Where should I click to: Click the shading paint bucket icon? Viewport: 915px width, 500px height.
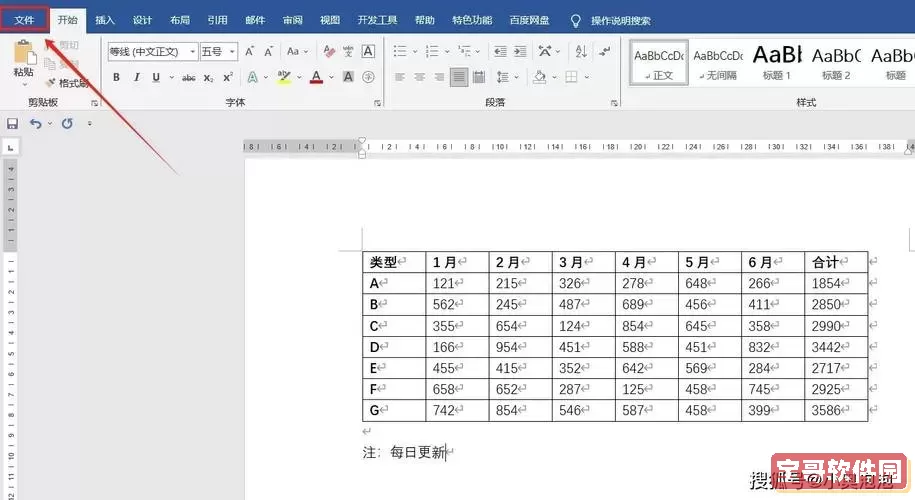(x=540, y=77)
